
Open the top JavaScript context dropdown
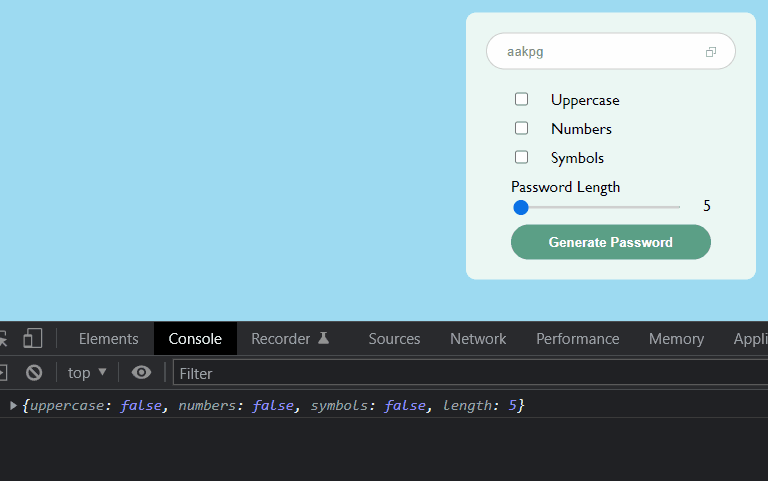point(87,373)
